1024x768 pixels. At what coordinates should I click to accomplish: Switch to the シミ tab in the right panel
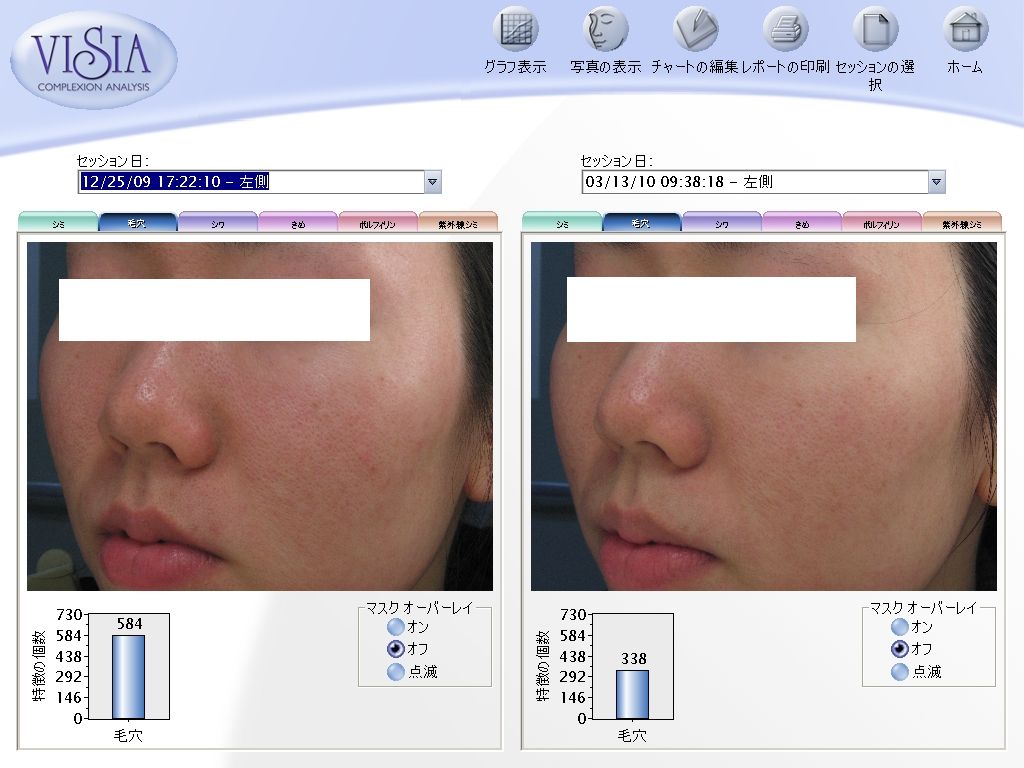[562, 223]
